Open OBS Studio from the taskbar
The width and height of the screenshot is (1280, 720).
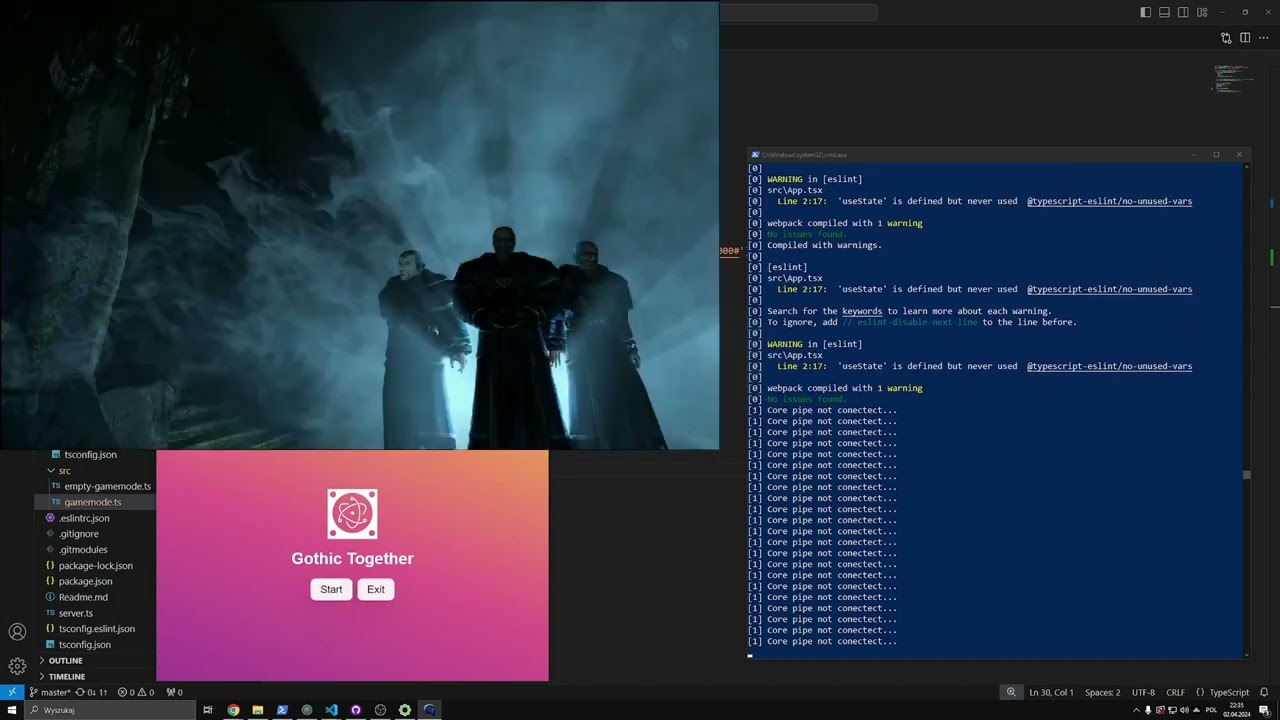380,710
